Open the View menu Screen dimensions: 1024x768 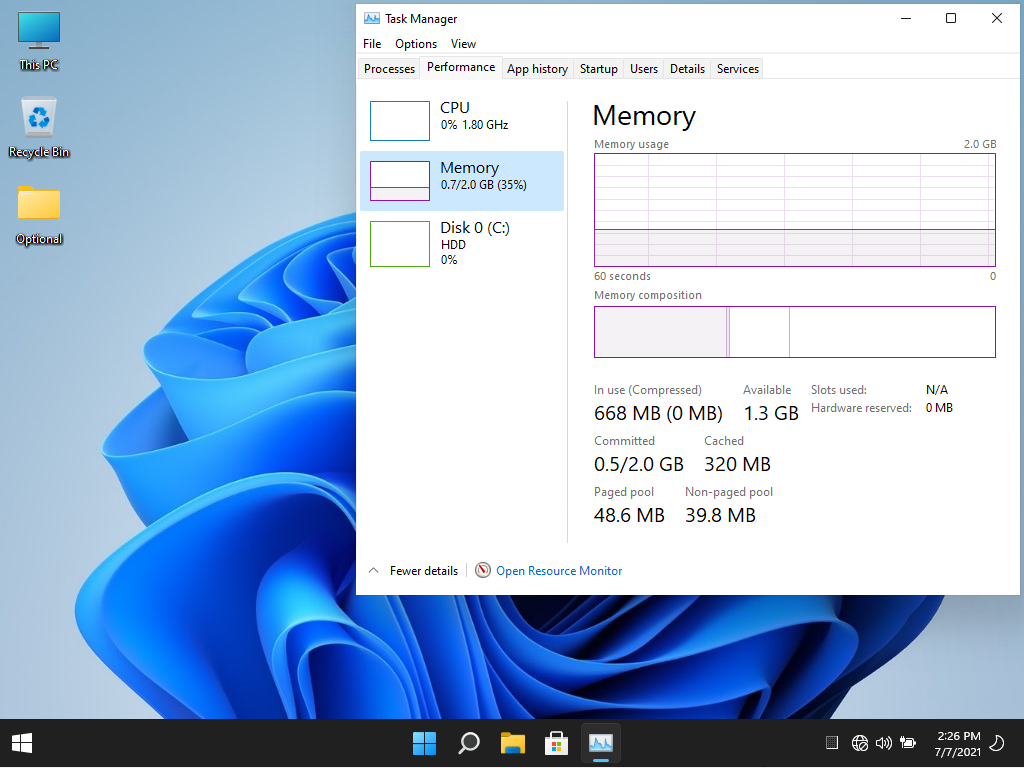(x=463, y=44)
